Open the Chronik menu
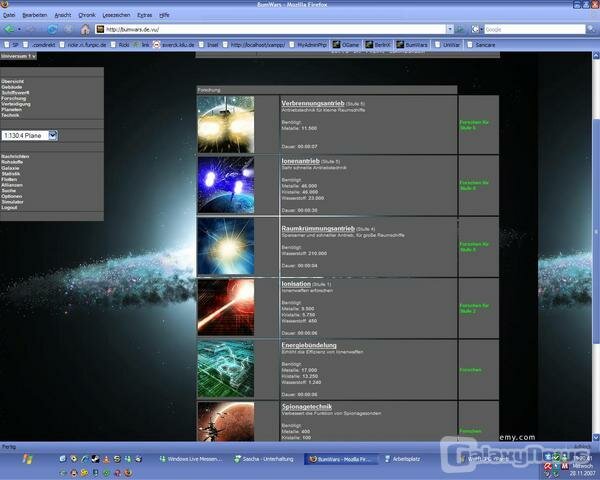 [x=87, y=15]
